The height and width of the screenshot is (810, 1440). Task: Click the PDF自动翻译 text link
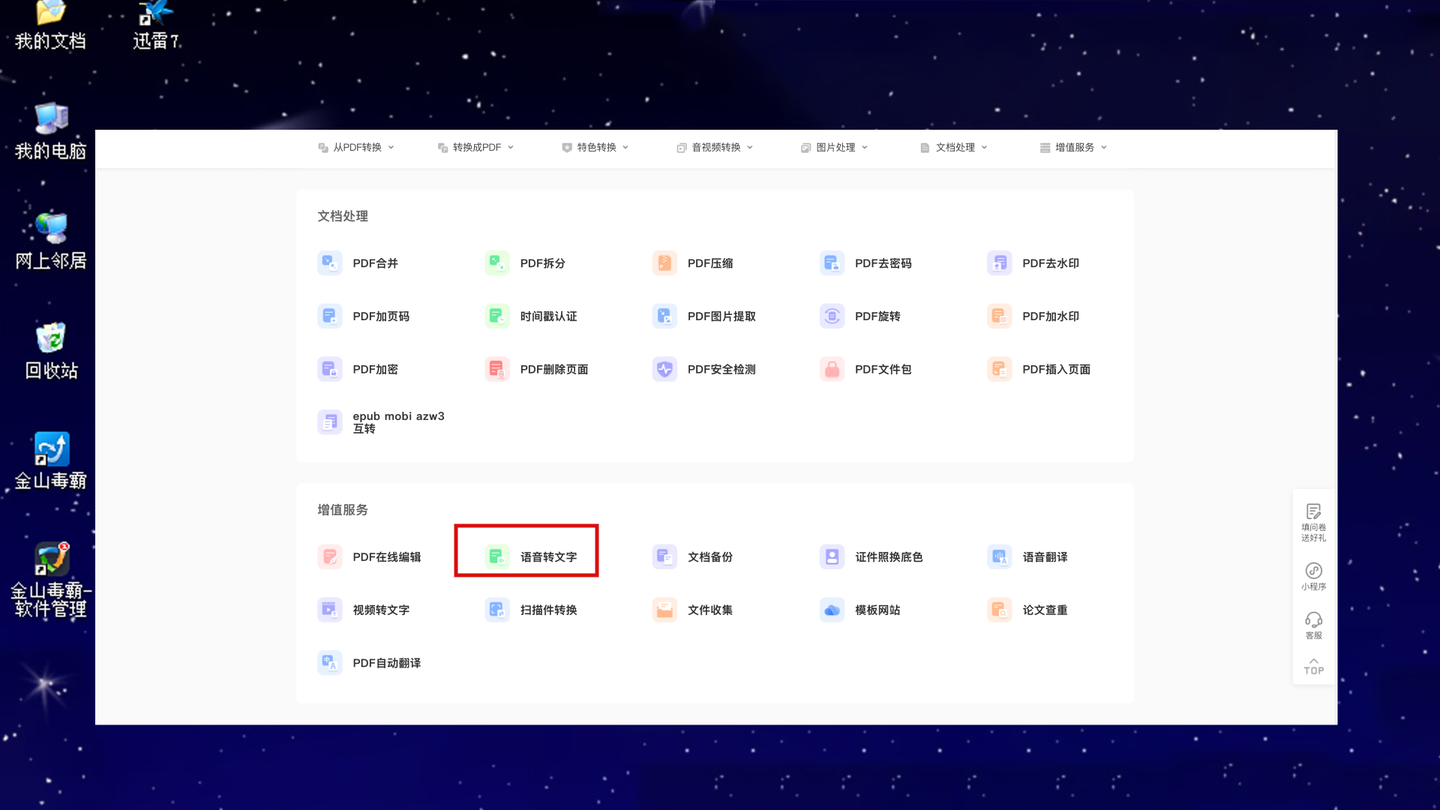[x=387, y=663]
